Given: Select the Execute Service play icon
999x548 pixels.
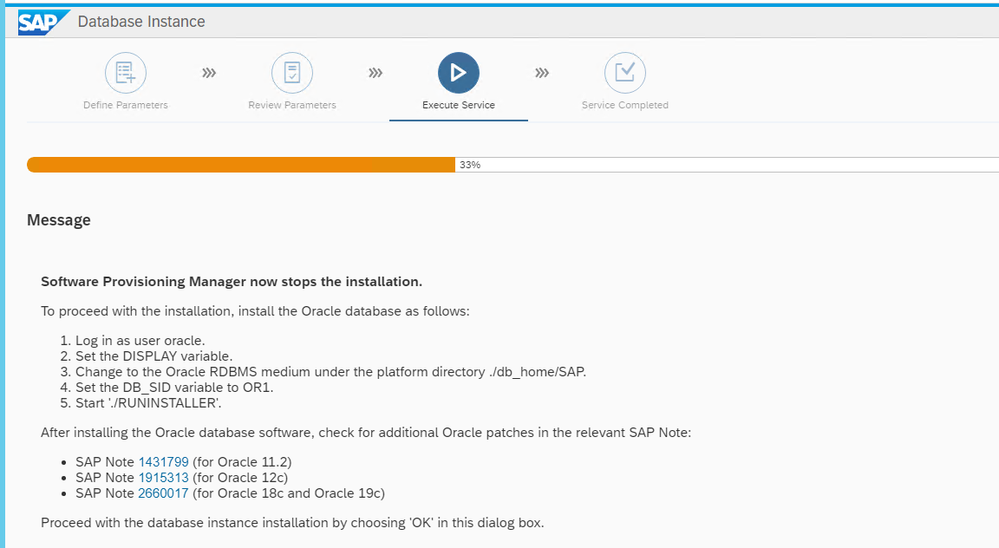Looking at the screenshot, I should tap(458, 73).
